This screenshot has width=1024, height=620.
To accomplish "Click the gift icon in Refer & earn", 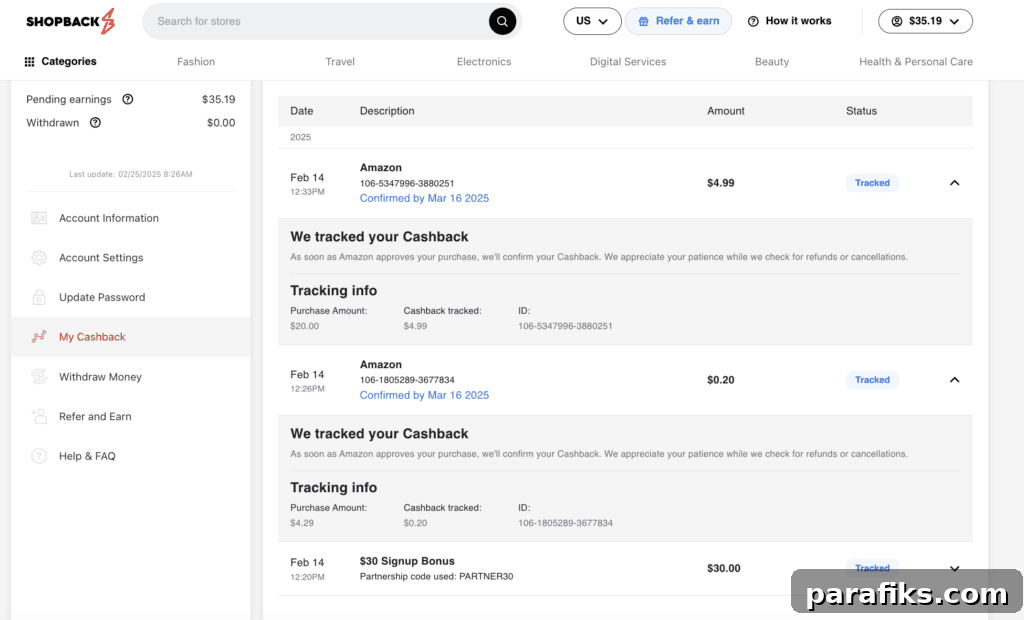I will [x=643, y=22].
